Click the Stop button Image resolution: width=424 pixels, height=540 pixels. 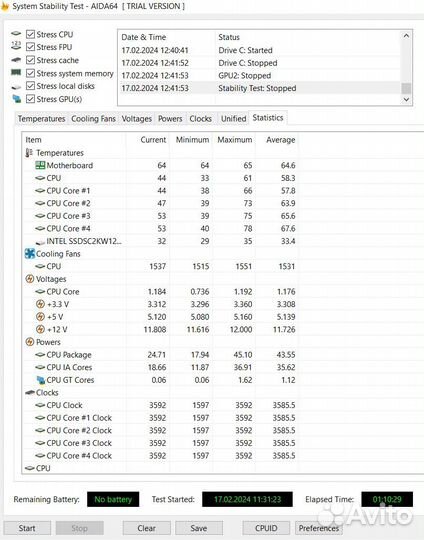coord(80,528)
